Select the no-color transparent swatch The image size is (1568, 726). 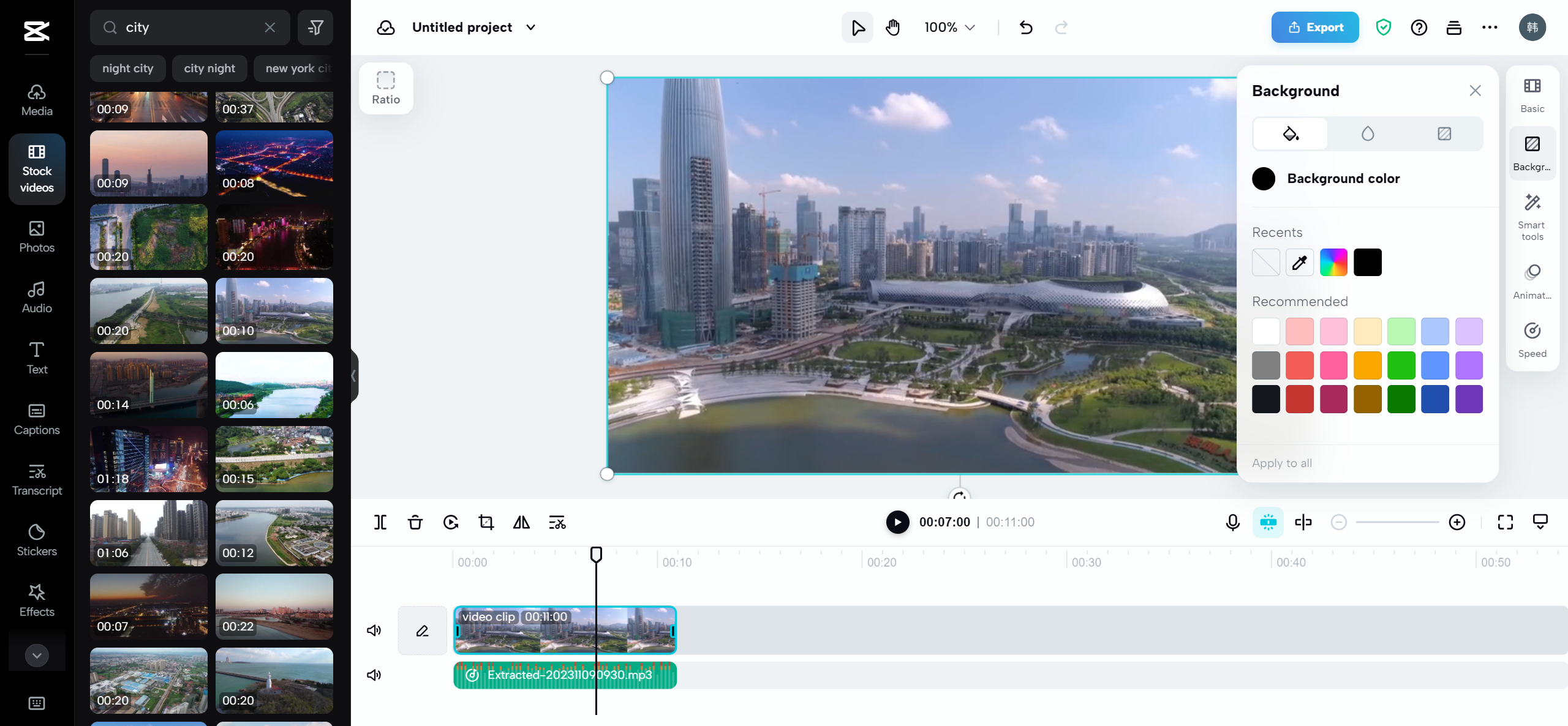1266,263
